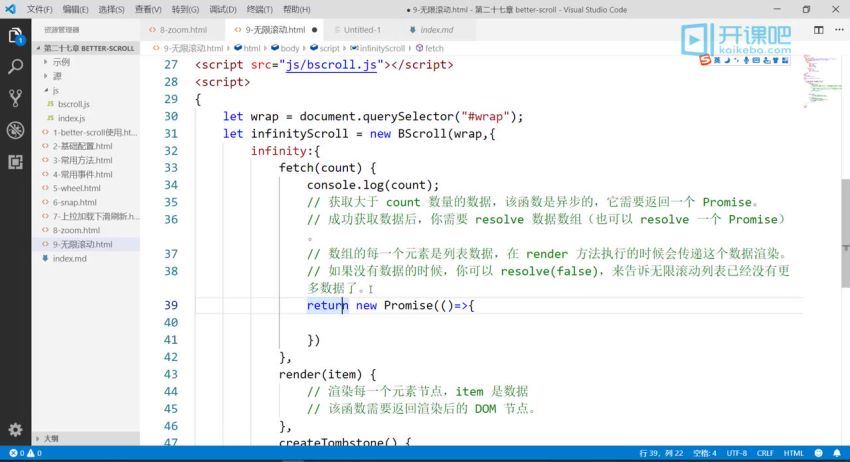The width and height of the screenshot is (850, 462).
Task: Open the 帮助(H) menu
Action: pos(297,9)
